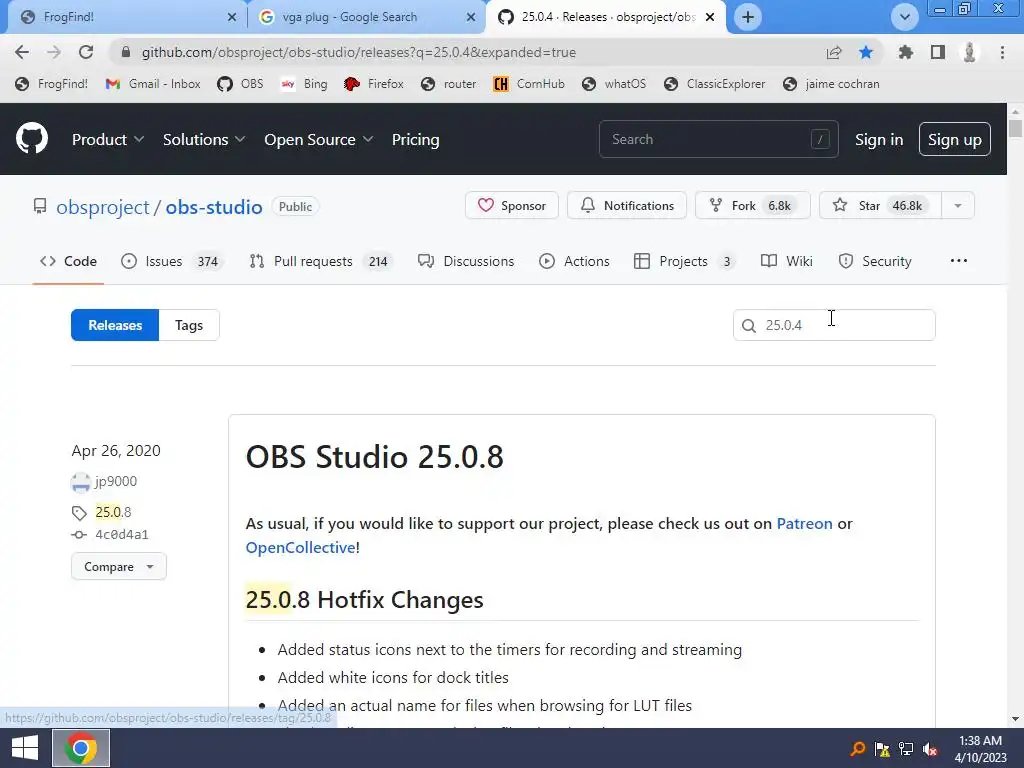This screenshot has width=1024, height=768.
Task: Open the FrogFind! bookmark
Action: point(52,84)
